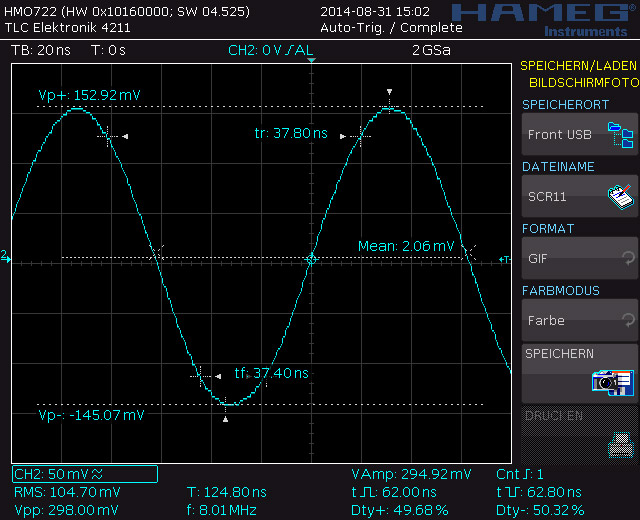The image size is (640, 520).
Task: Open the Front USB storage location selector
Action: [560, 134]
